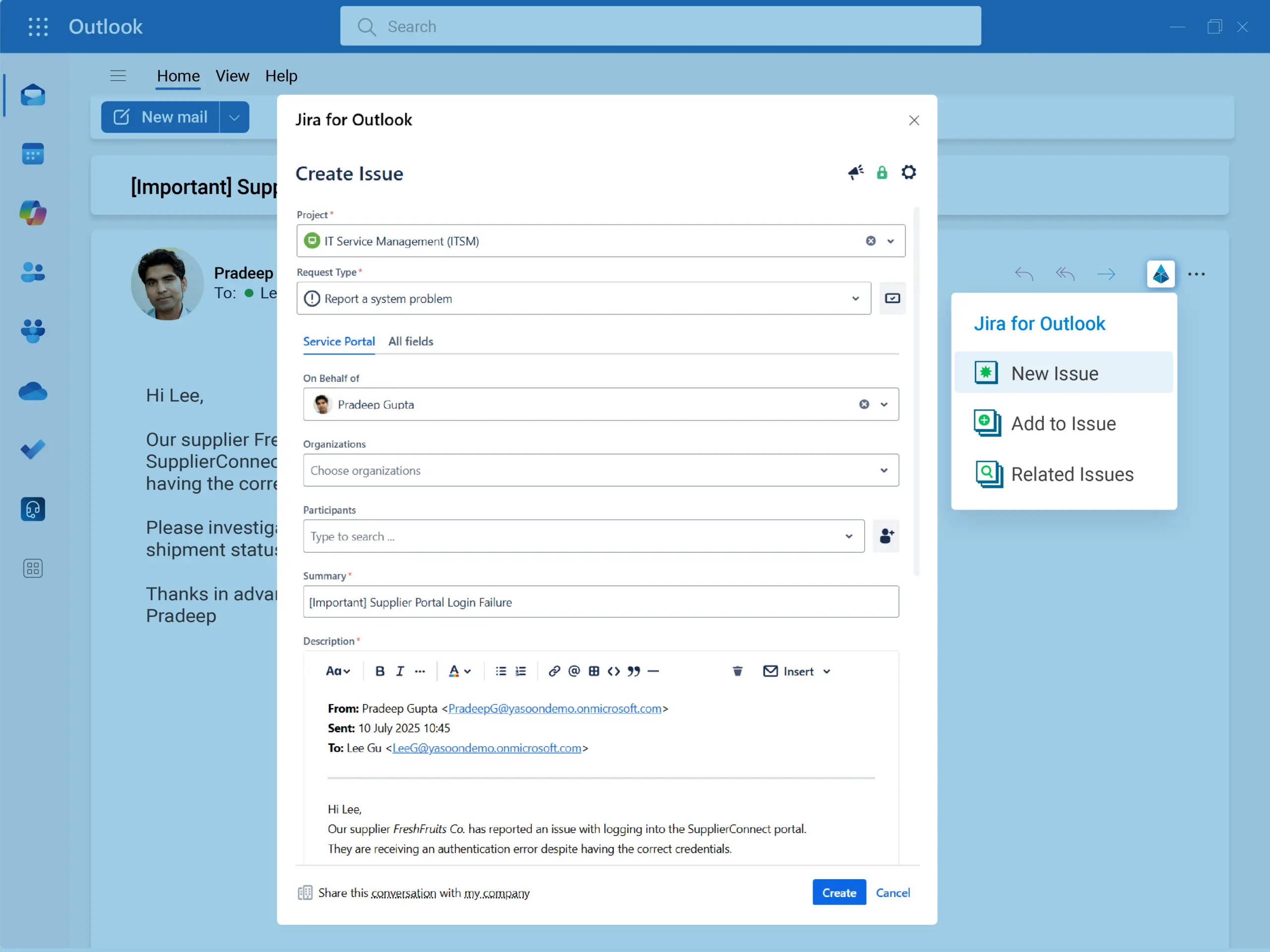Reply all to the email
The height and width of the screenshot is (952, 1270).
click(x=1065, y=274)
